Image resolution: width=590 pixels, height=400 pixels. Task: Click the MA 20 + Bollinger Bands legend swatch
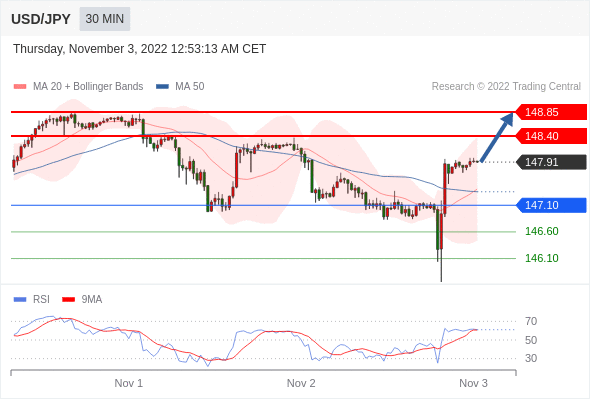click(x=20, y=87)
